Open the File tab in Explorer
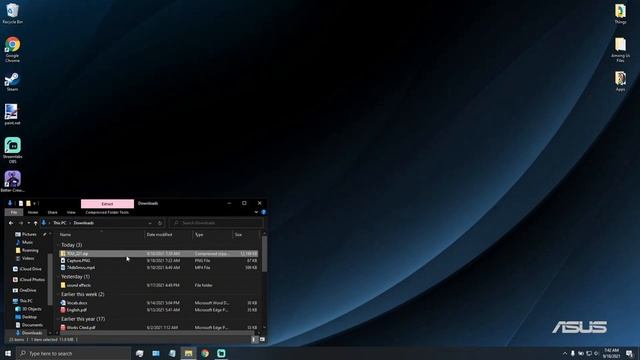 (14, 212)
